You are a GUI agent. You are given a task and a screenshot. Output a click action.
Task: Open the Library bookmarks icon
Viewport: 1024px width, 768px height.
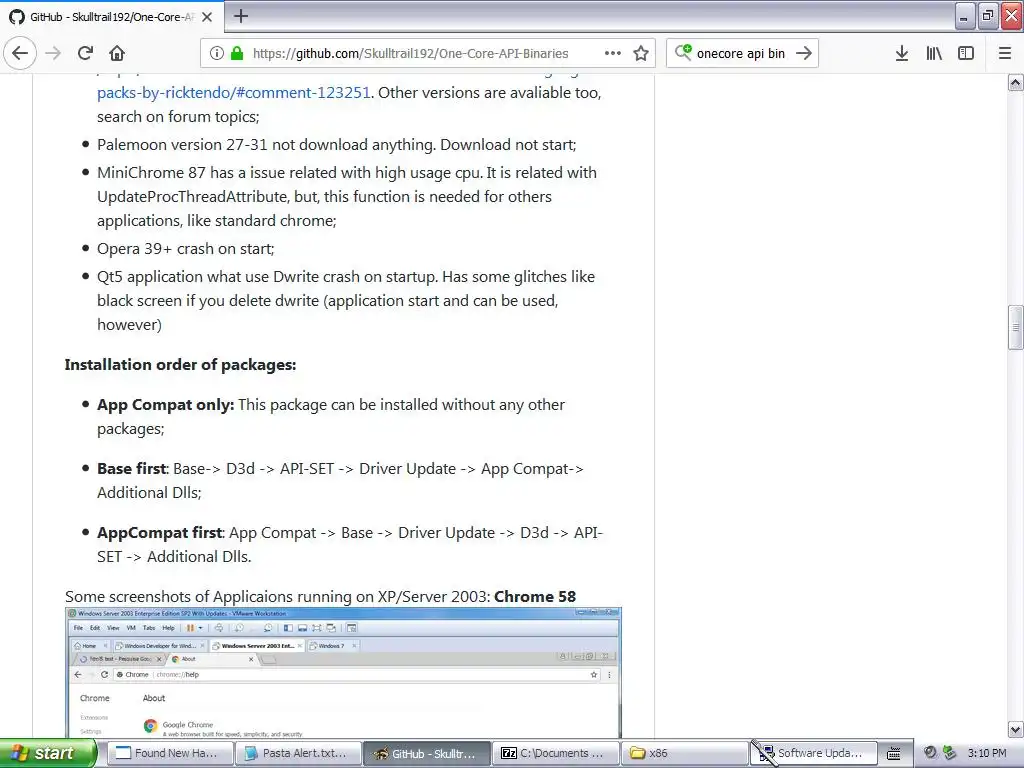[934, 53]
